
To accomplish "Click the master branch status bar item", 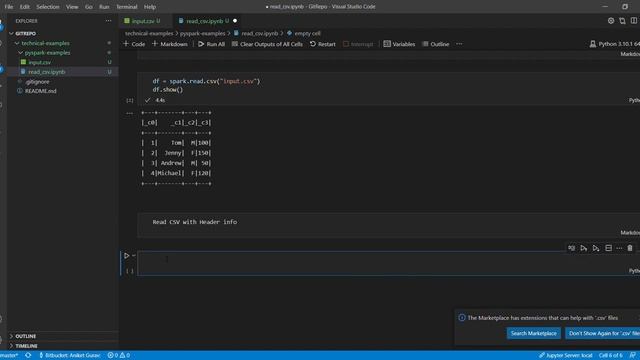I will 9,356.
